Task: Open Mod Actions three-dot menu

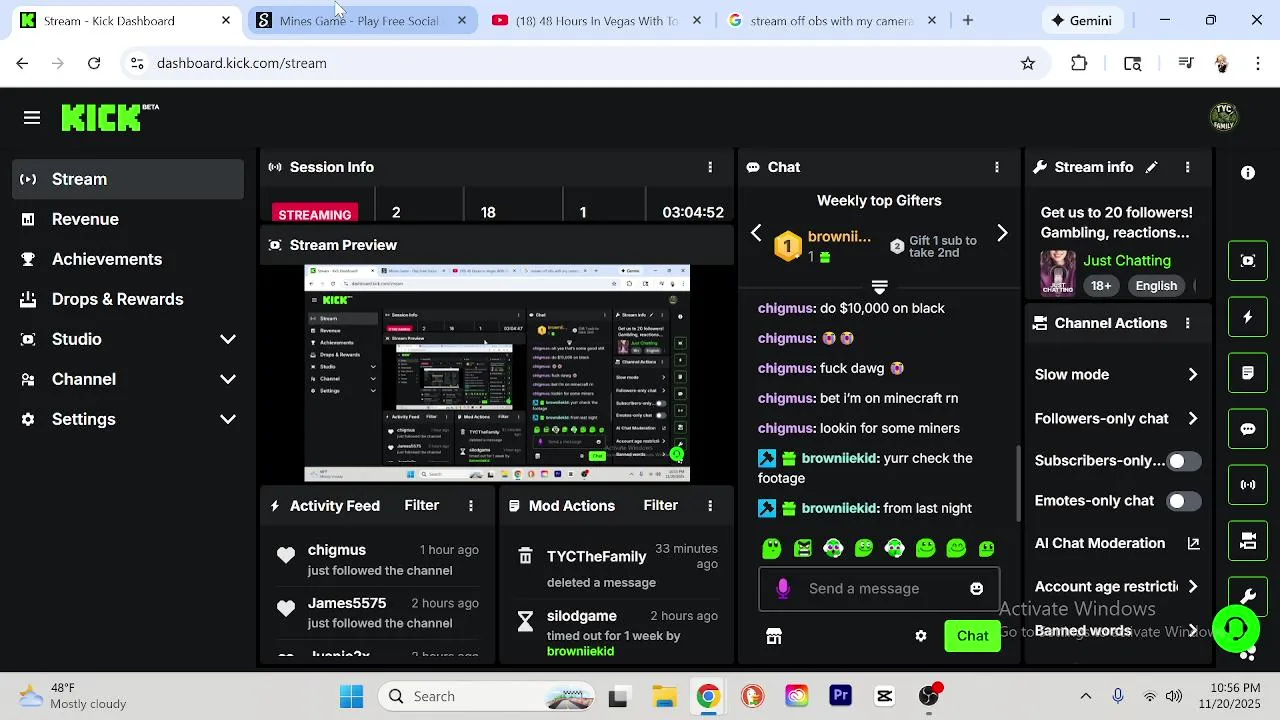Action: coord(710,506)
